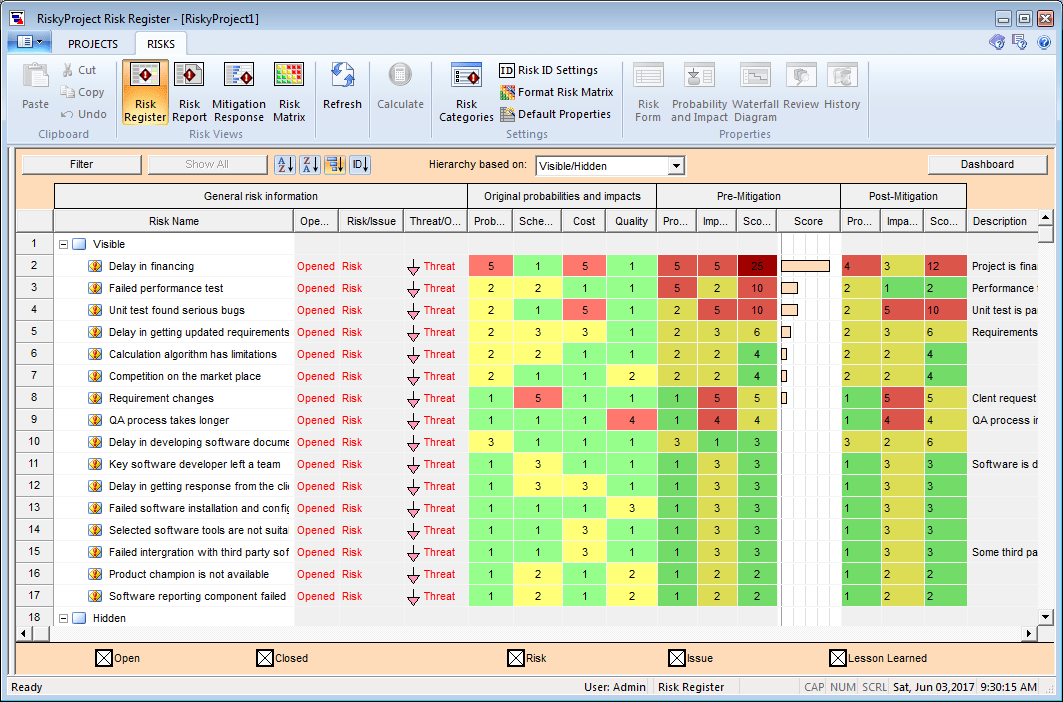This screenshot has width=1063, height=702.
Task: Click Opened status of Software reporting component failed
Action: click(x=315, y=596)
